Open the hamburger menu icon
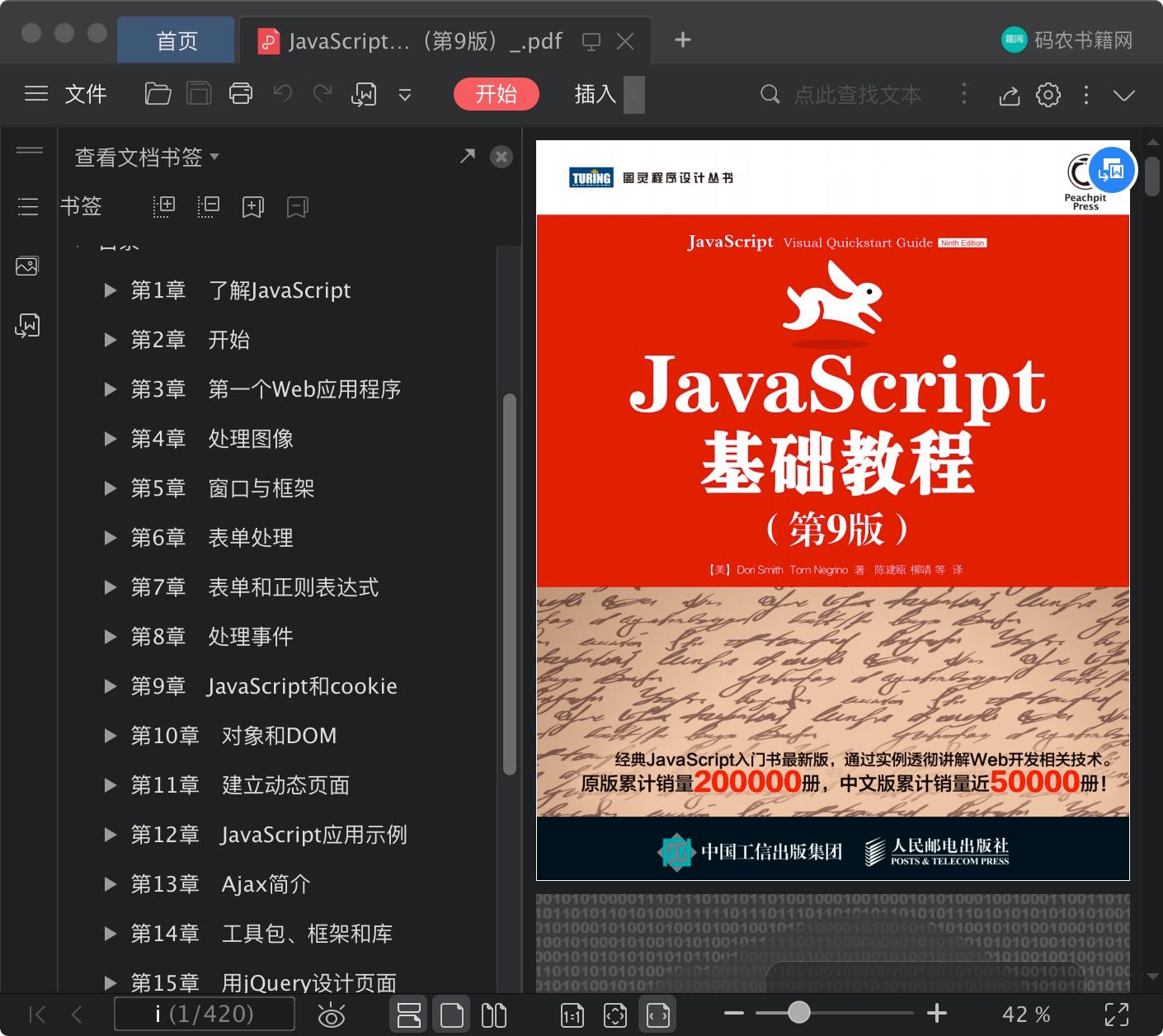This screenshot has width=1163, height=1036. pos(36,94)
